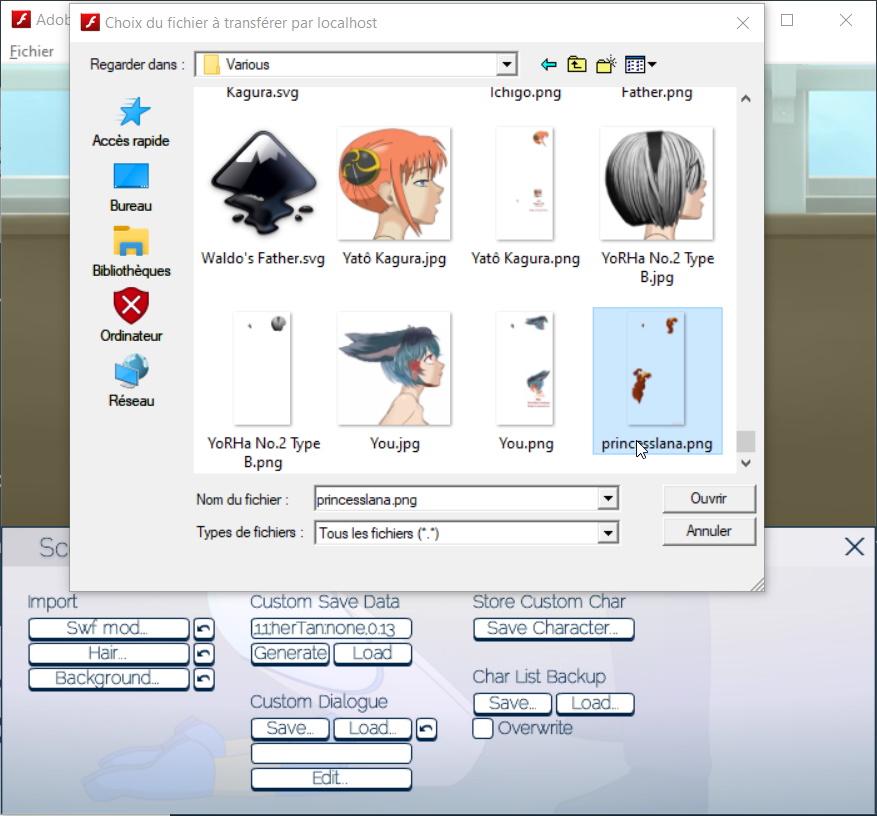
Task: Select Accès rapide in sidebar
Action: 131,122
